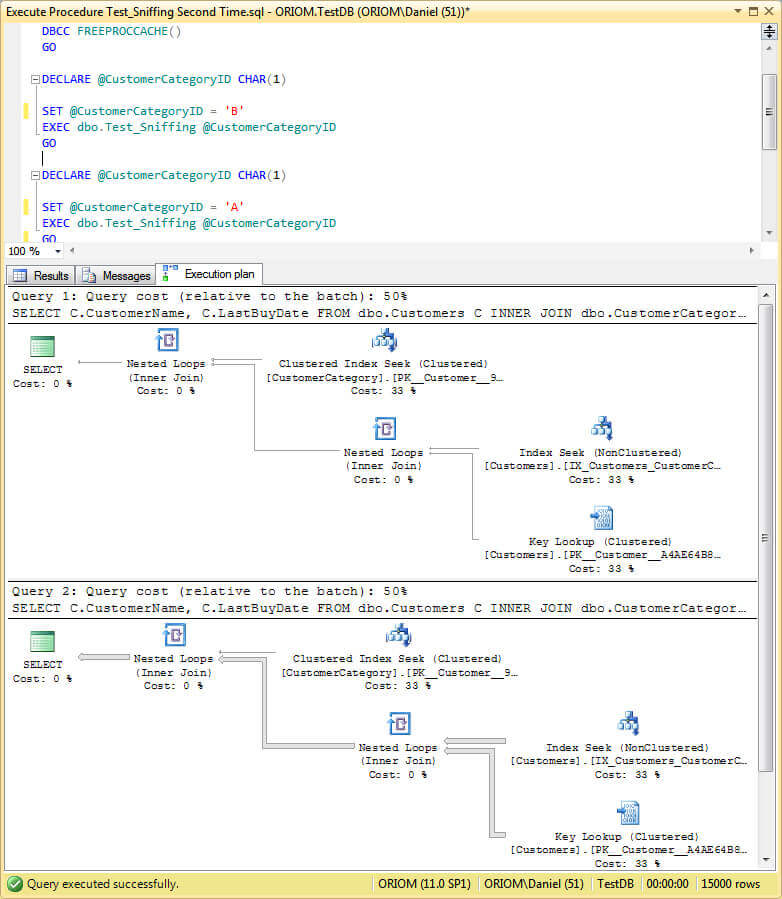
Task: Click the outer Nested Loops icon in Query 1
Action: (x=167, y=340)
